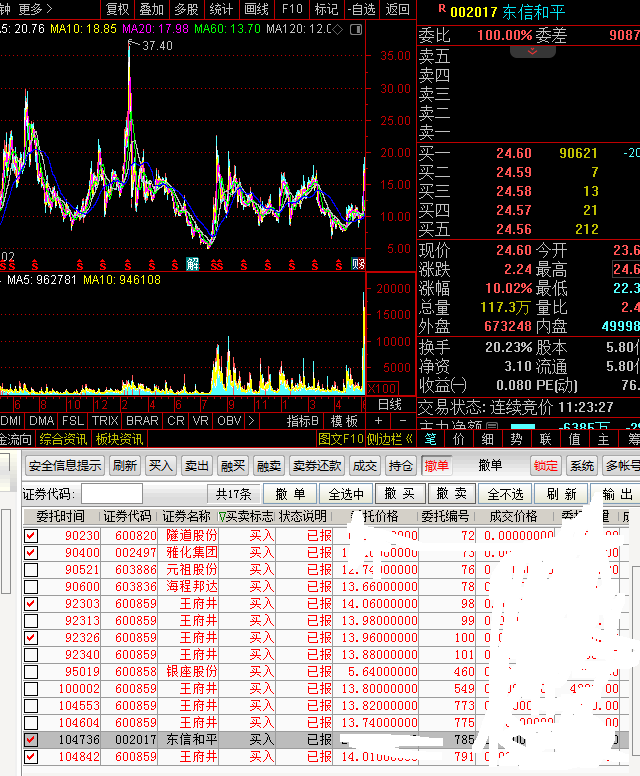Select the BRAR indicator
This screenshot has height=776, width=640.
point(143,421)
